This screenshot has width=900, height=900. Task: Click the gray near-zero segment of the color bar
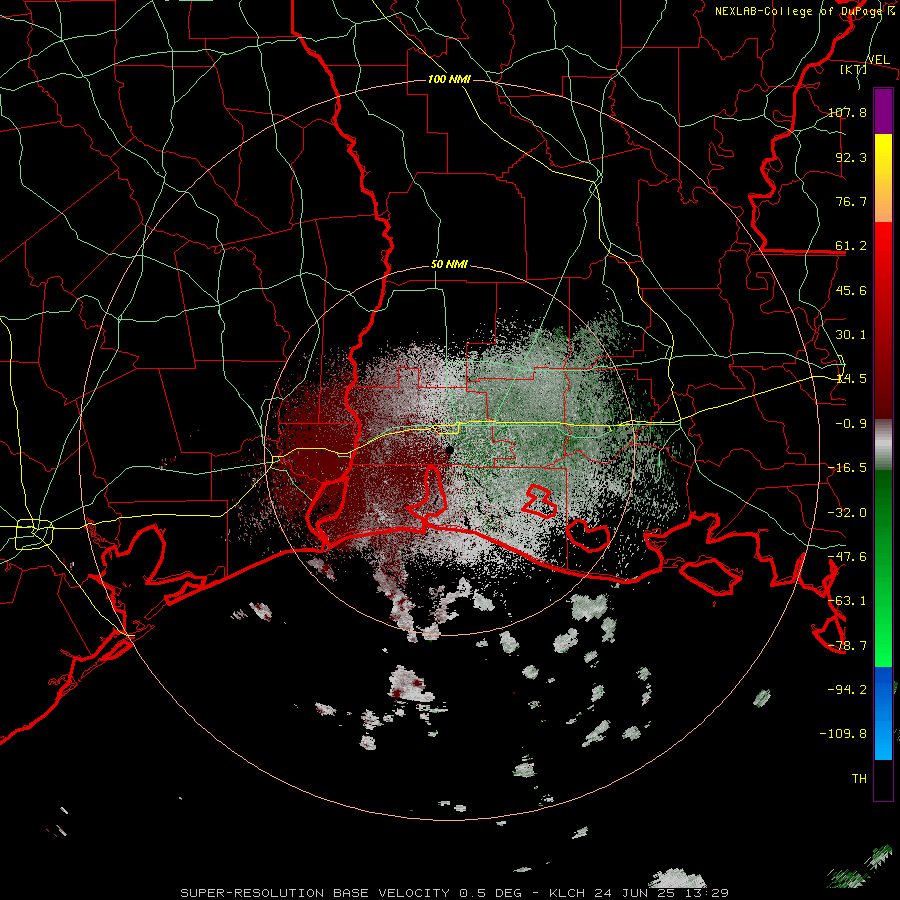(x=883, y=444)
